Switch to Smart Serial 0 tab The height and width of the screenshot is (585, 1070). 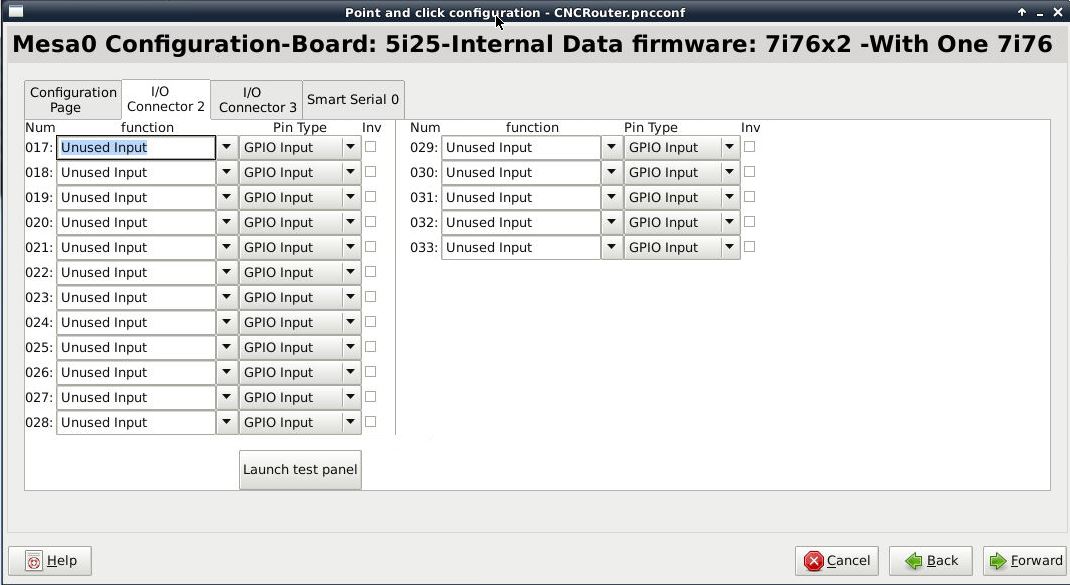pyautogui.click(x=353, y=100)
